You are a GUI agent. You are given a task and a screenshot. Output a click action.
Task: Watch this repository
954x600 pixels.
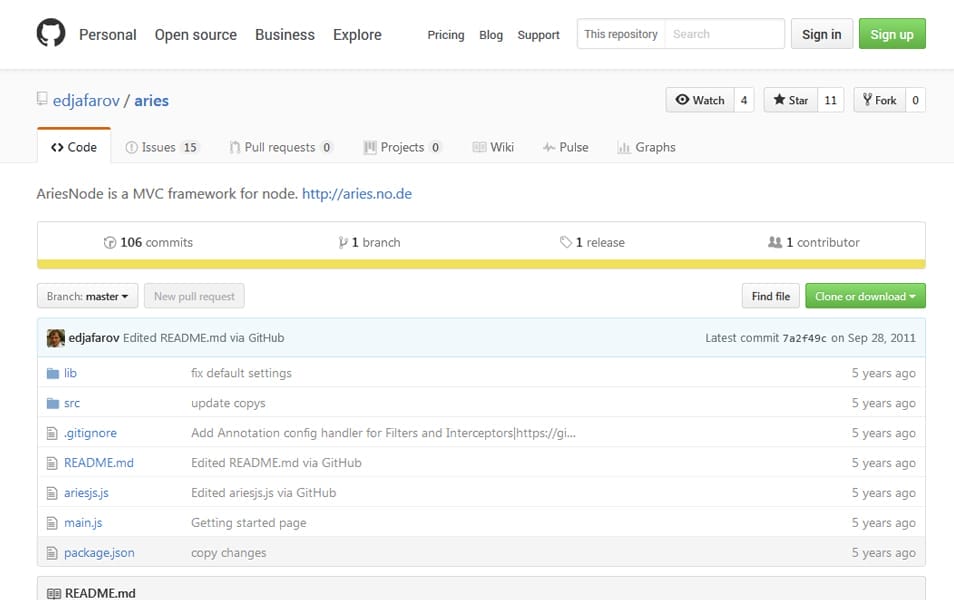click(700, 100)
